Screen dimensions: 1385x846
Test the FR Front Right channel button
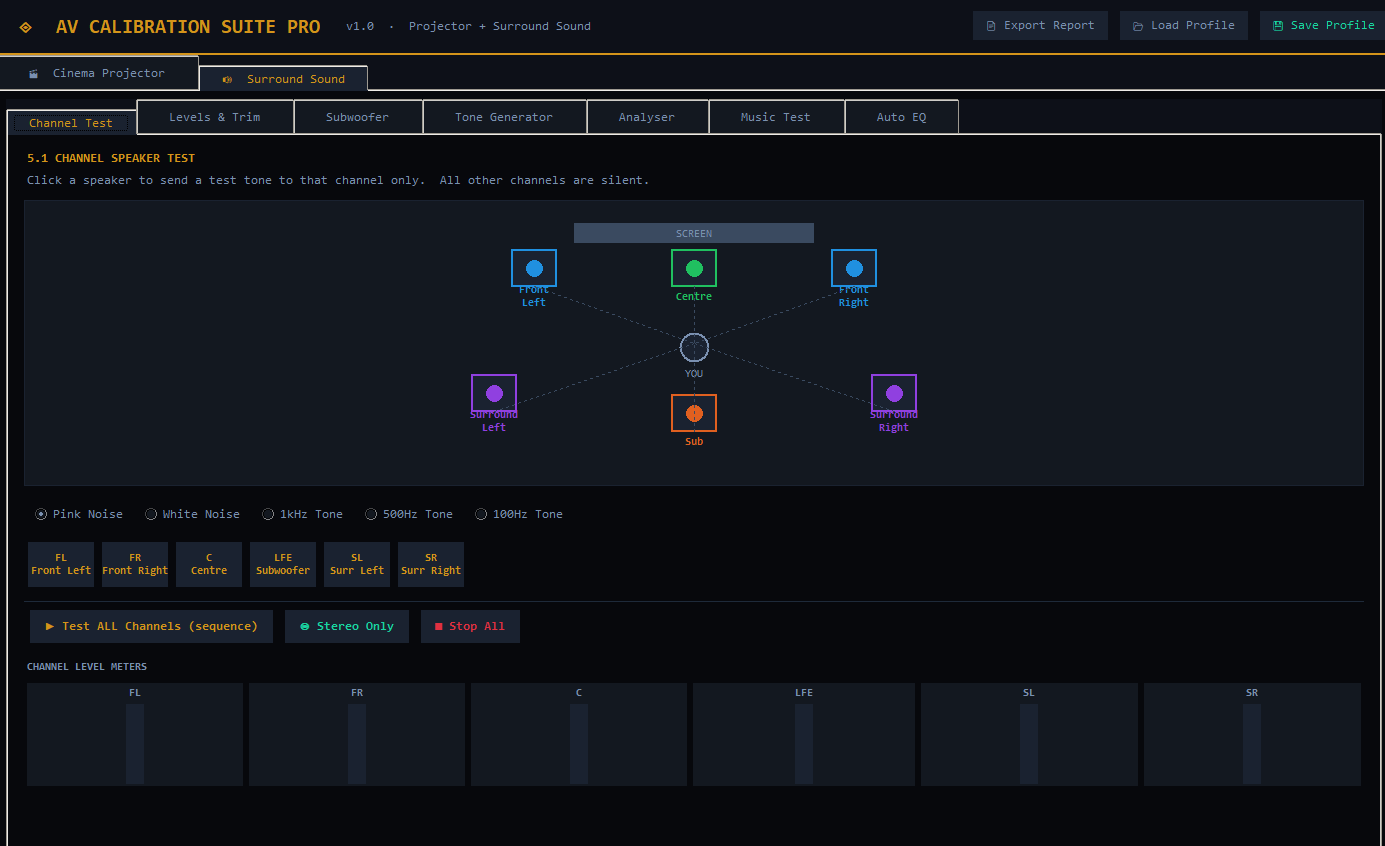tap(135, 564)
